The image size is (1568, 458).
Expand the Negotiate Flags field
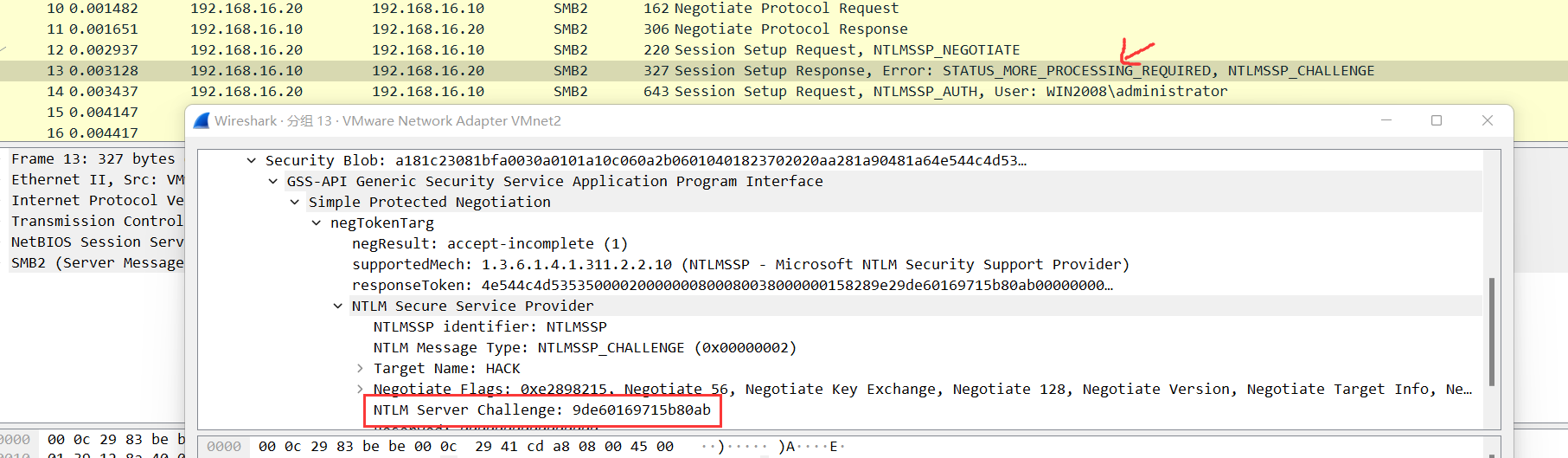pos(360,390)
